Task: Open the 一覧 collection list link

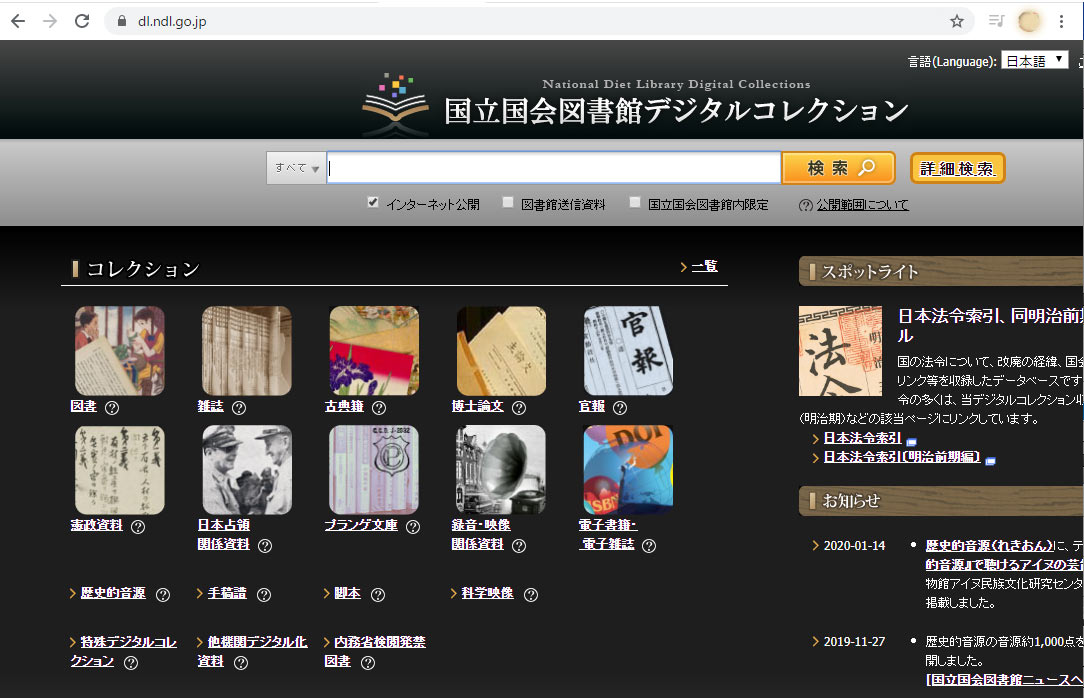Action: [x=704, y=266]
